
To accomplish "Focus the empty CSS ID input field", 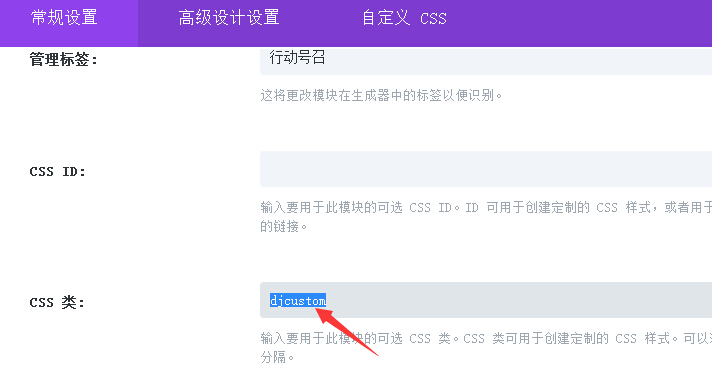I will (x=486, y=169).
